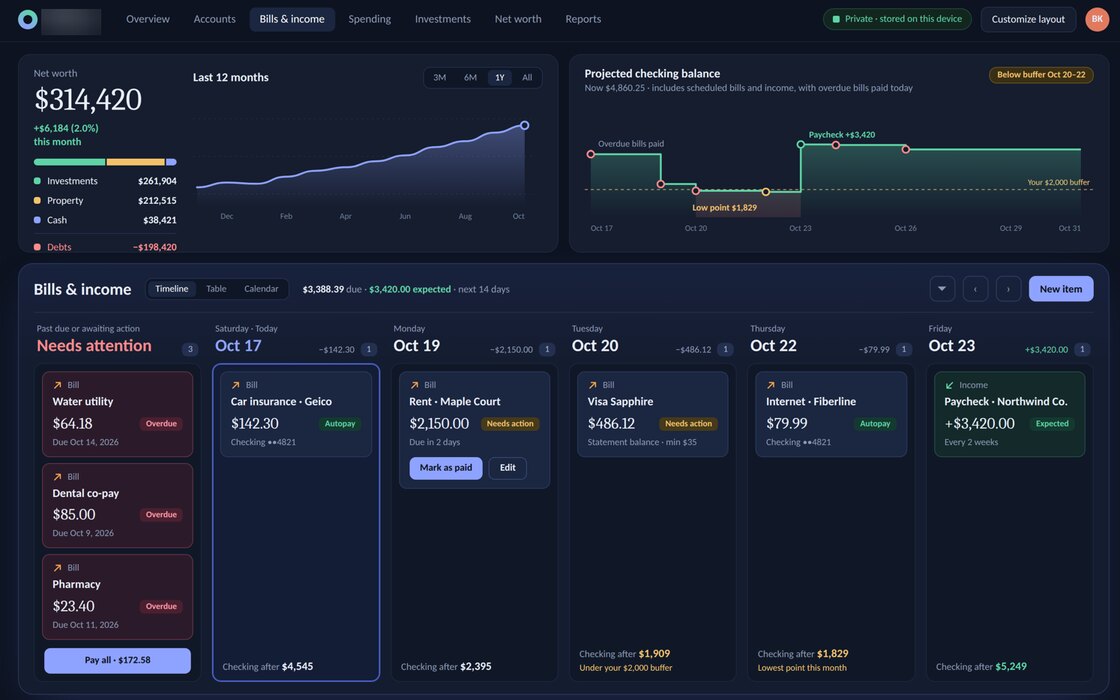Switch bills view to Calendar

tap(261, 289)
